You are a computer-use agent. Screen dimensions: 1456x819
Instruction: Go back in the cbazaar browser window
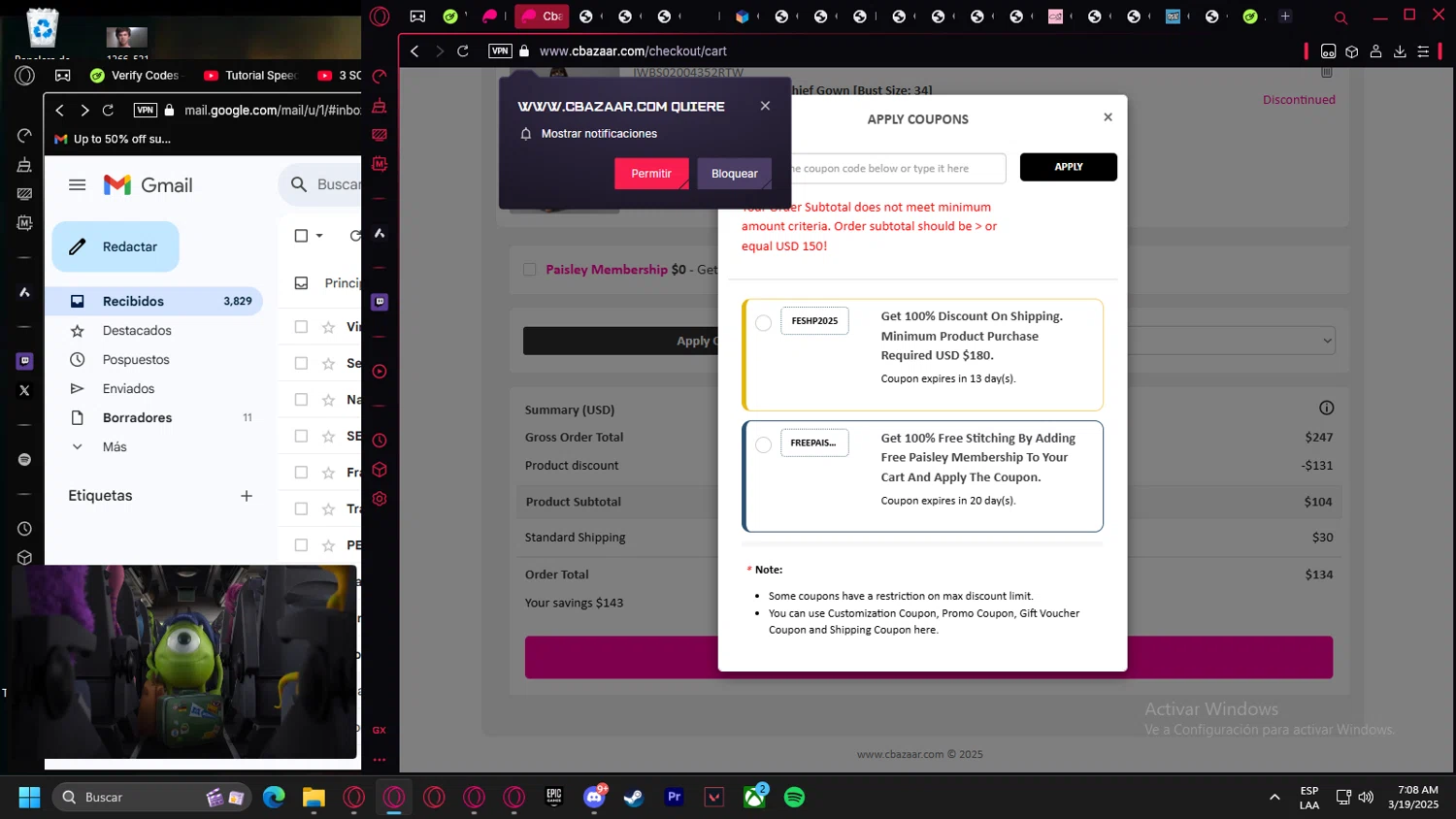coord(414,50)
